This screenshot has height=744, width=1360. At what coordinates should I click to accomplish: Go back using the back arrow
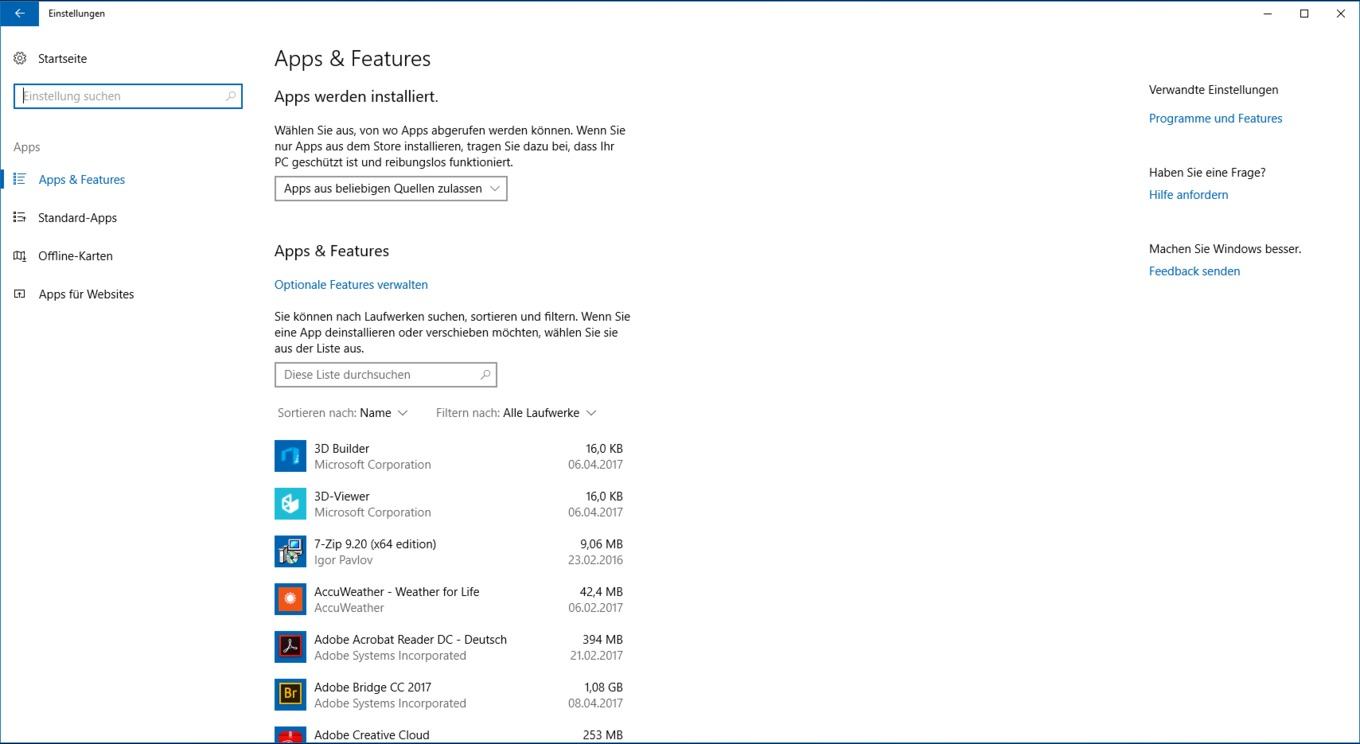pyautogui.click(x=19, y=13)
